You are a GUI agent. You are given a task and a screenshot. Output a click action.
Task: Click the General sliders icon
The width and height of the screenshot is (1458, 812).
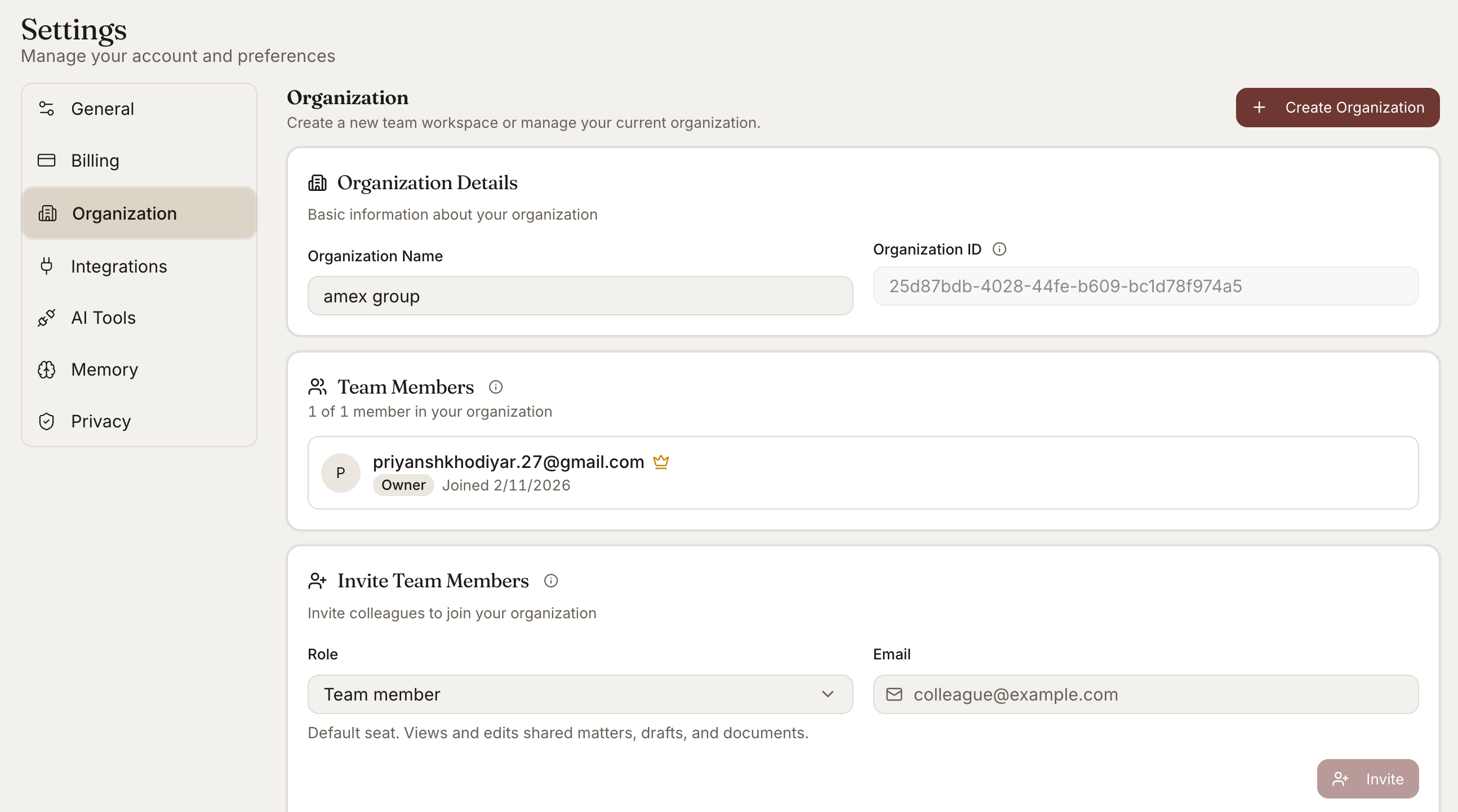[x=46, y=108]
